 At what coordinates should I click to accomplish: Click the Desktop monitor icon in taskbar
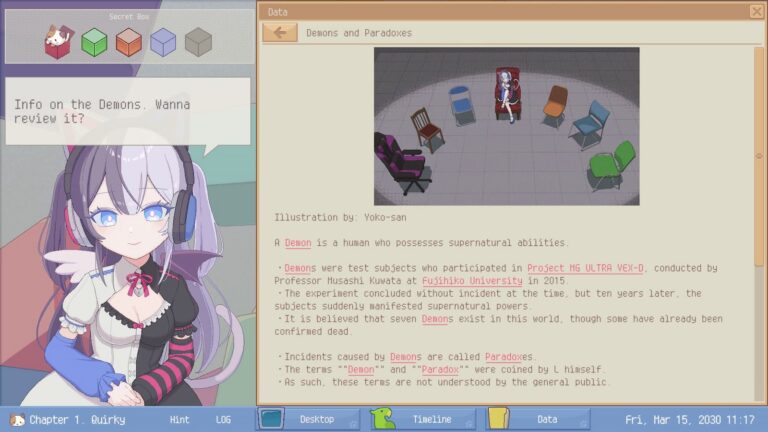pyautogui.click(x=272, y=419)
